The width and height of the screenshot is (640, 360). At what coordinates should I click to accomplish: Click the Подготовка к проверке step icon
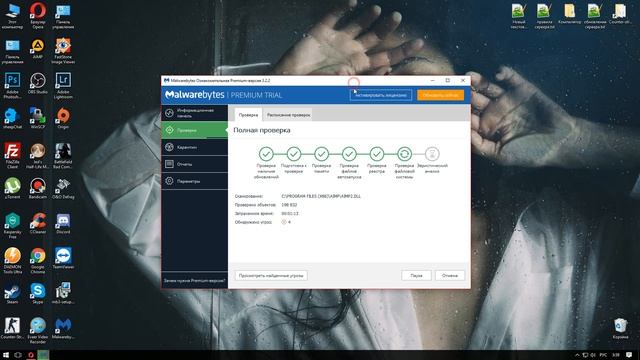coord(294,154)
